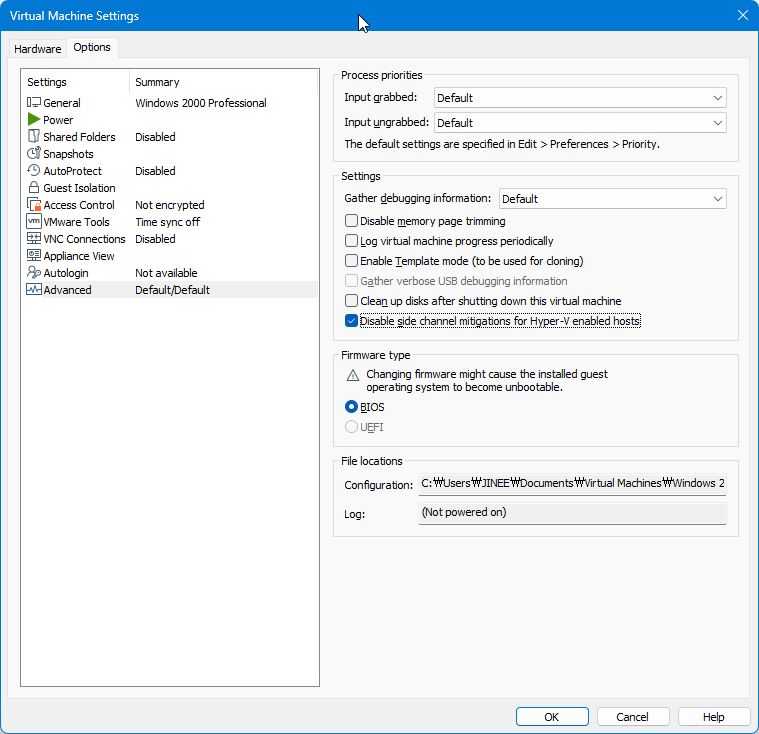The height and width of the screenshot is (734, 759).
Task: Uncheck Disable side channel mitigations checkbox
Action: [x=351, y=321]
